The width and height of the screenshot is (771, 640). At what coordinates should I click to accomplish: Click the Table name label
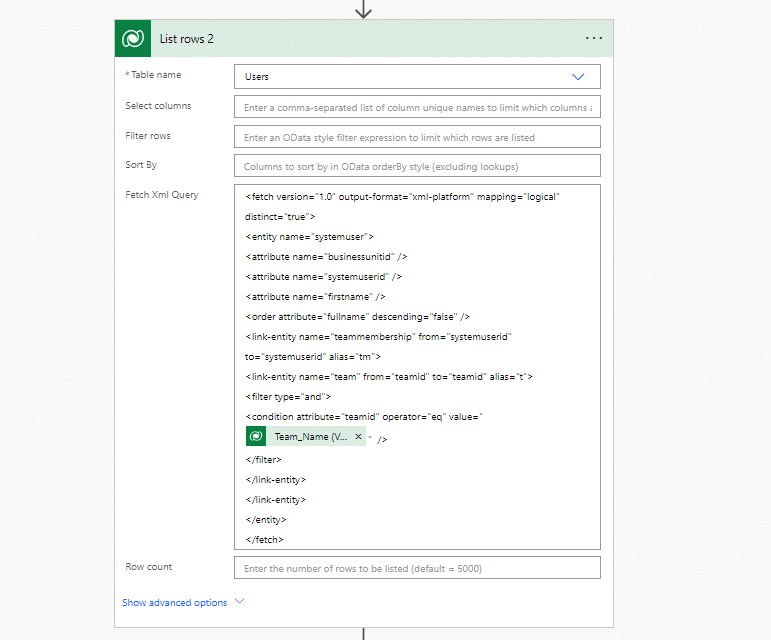(156, 75)
